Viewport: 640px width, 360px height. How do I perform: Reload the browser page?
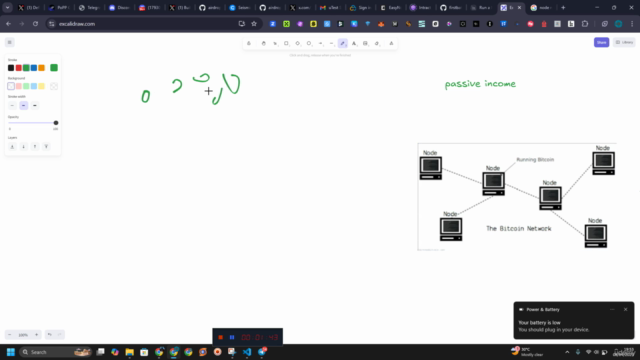[36, 24]
